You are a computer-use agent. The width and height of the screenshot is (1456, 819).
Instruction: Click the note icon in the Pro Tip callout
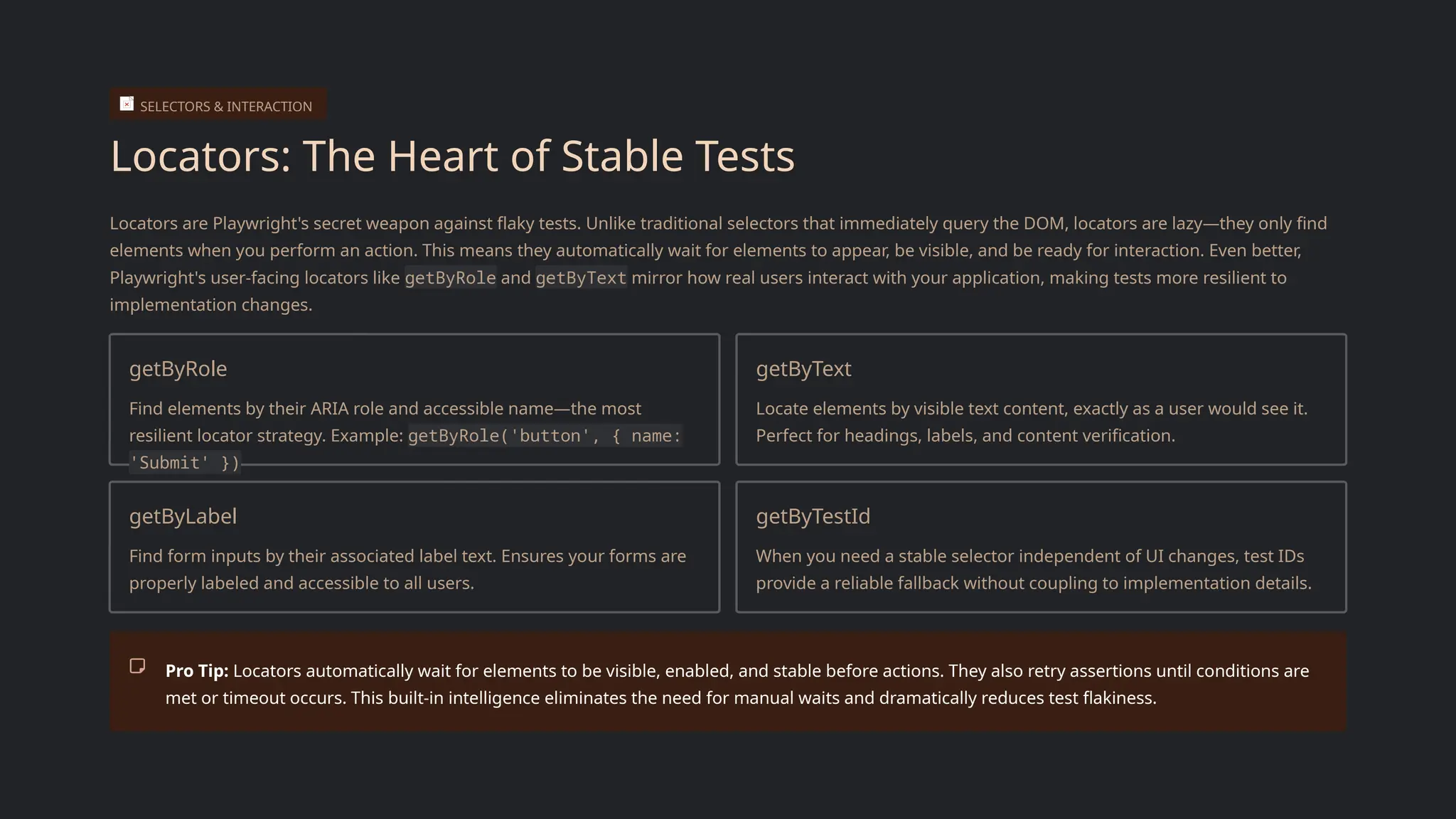[137, 666]
